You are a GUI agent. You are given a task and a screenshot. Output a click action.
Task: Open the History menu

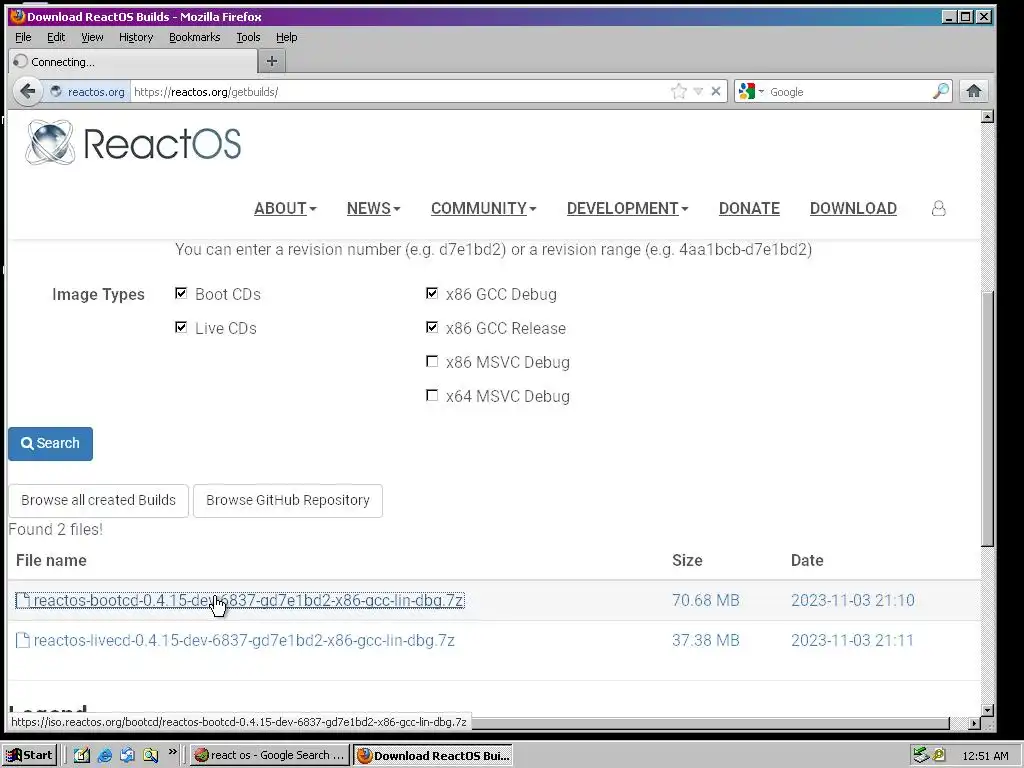136,37
